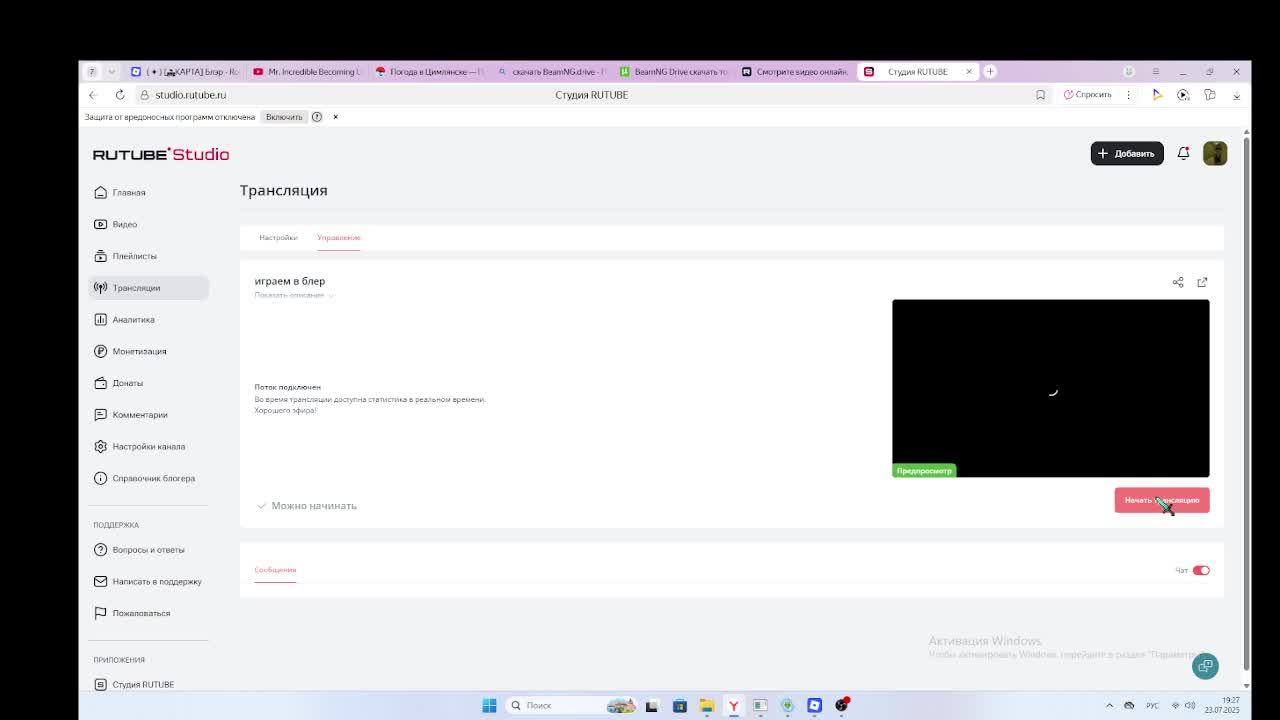1280x720 pixels.
Task: Switch to Смотрите видео онлайн tab
Action: pos(795,71)
